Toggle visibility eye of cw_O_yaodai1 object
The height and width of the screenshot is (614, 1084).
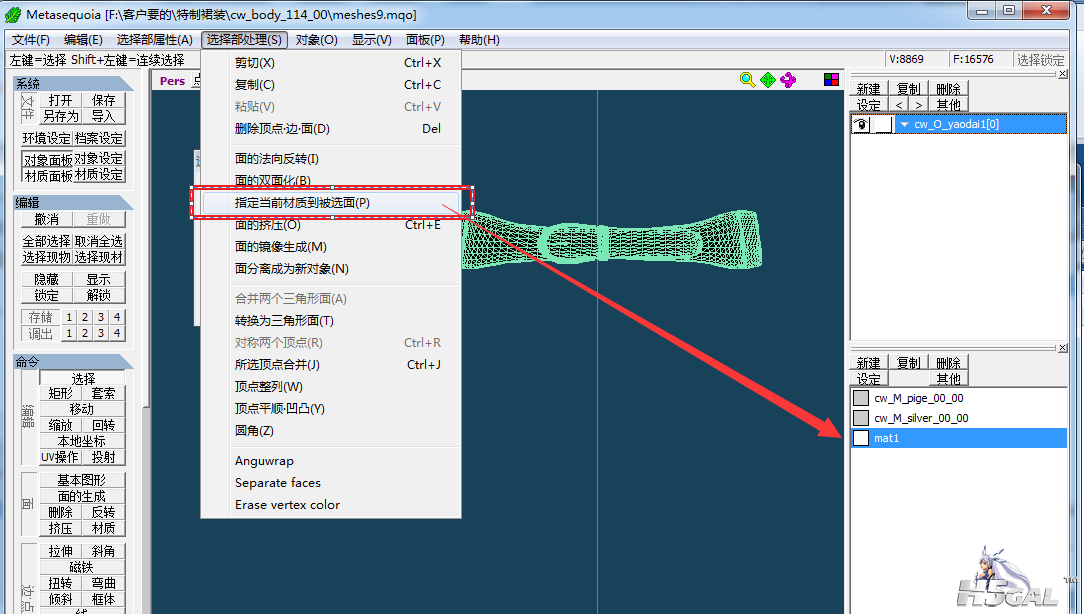pyautogui.click(x=860, y=124)
